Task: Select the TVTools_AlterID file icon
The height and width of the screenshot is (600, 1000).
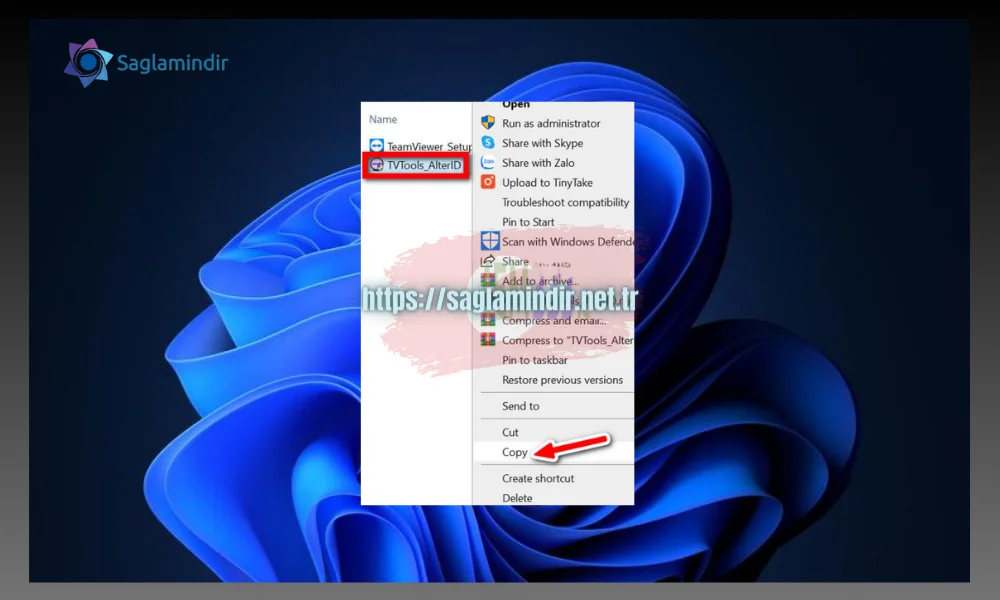Action: tap(377, 165)
